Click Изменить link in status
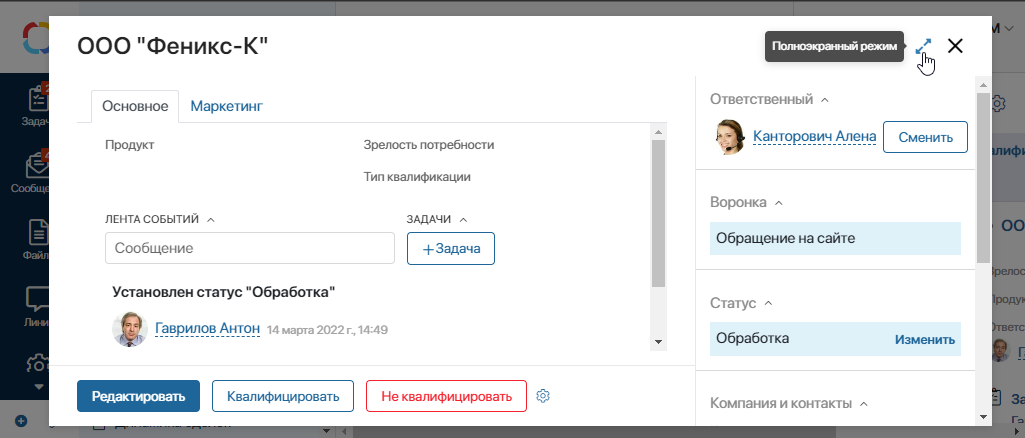Viewport: 1025px width, 438px height. [x=924, y=339]
